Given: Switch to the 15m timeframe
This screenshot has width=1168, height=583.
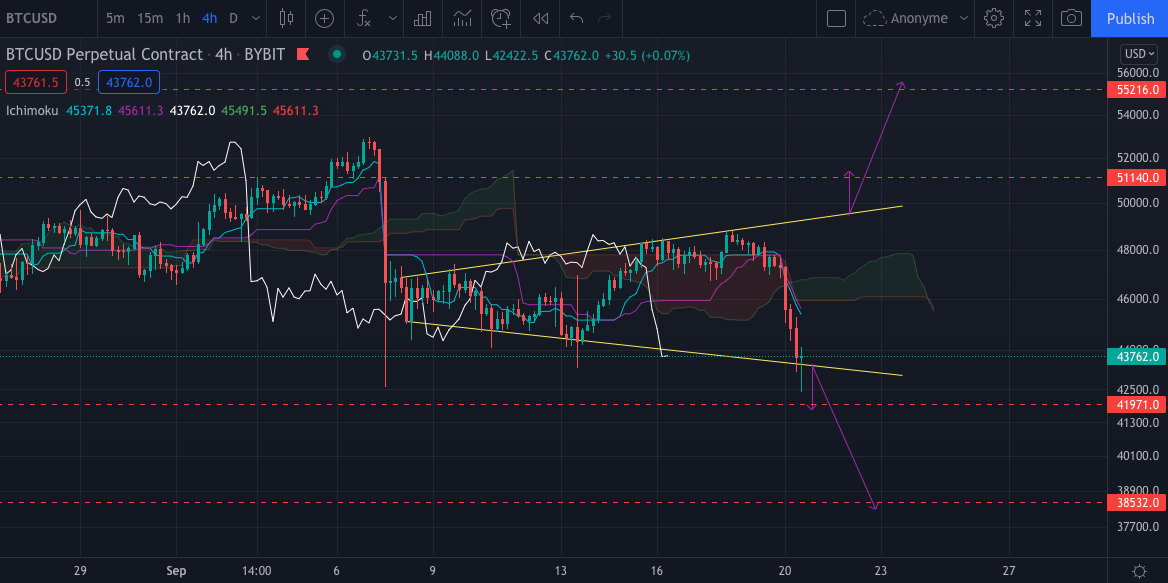Looking at the screenshot, I should pos(149,18).
